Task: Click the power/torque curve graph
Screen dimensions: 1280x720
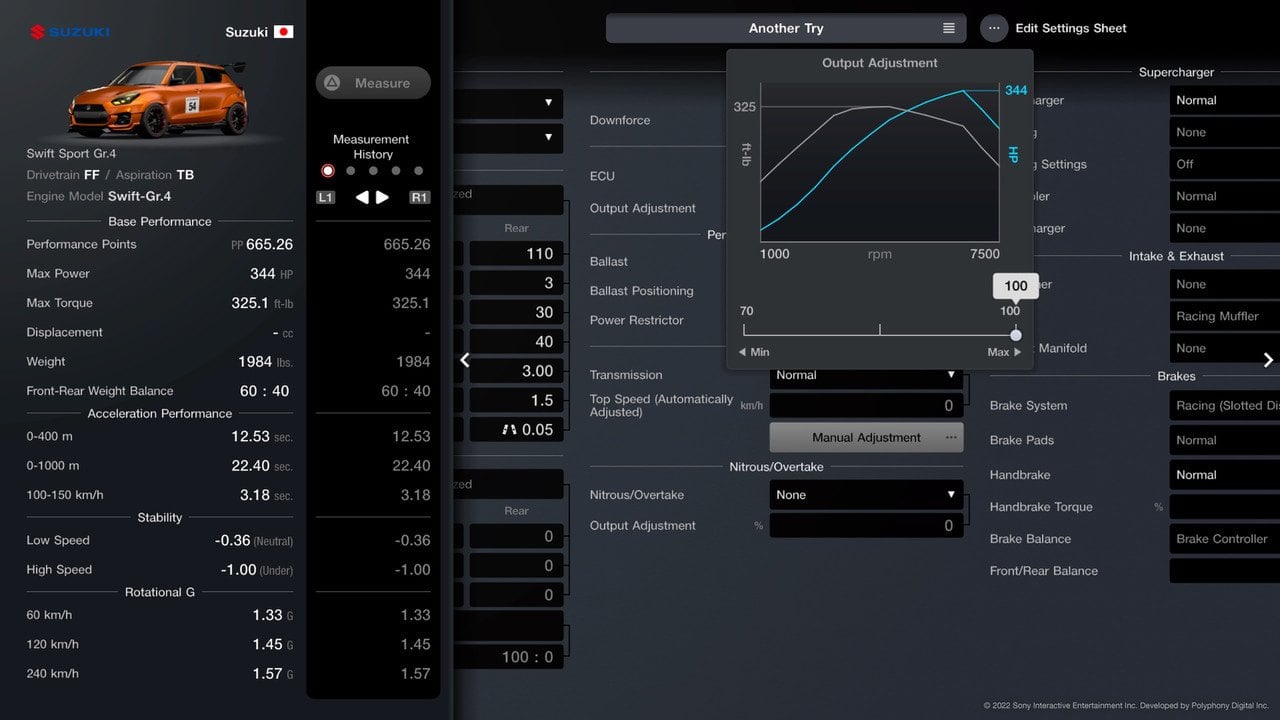Action: point(880,162)
